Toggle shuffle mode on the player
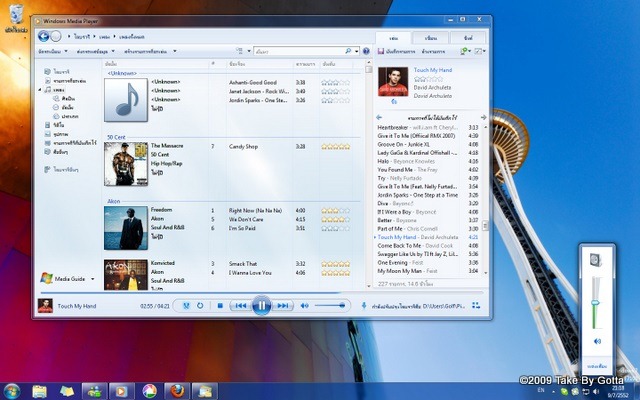 click(186, 306)
